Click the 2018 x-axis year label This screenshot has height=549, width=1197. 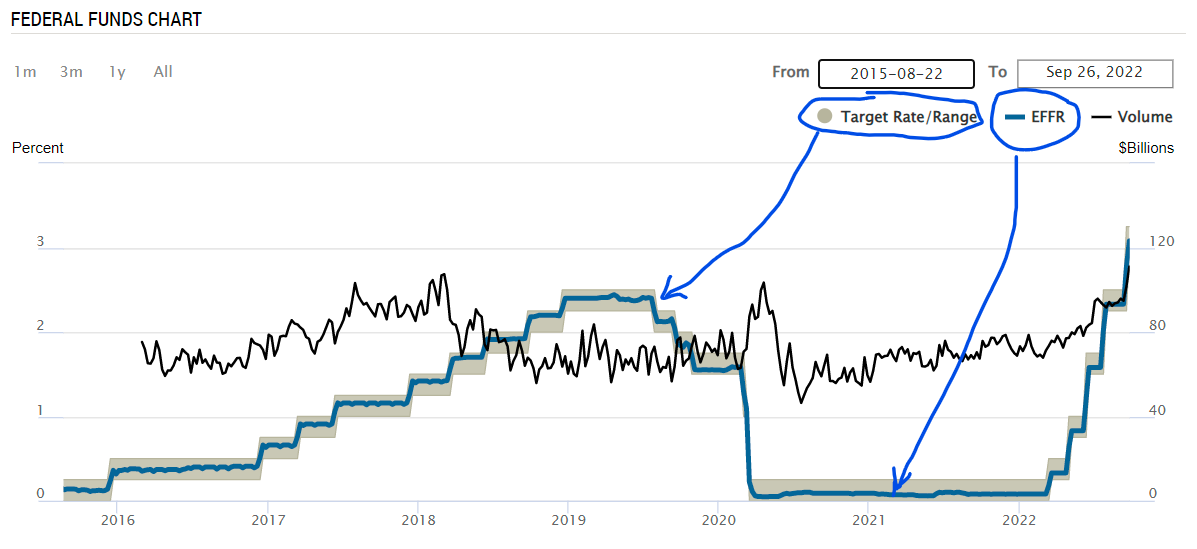click(x=418, y=520)
